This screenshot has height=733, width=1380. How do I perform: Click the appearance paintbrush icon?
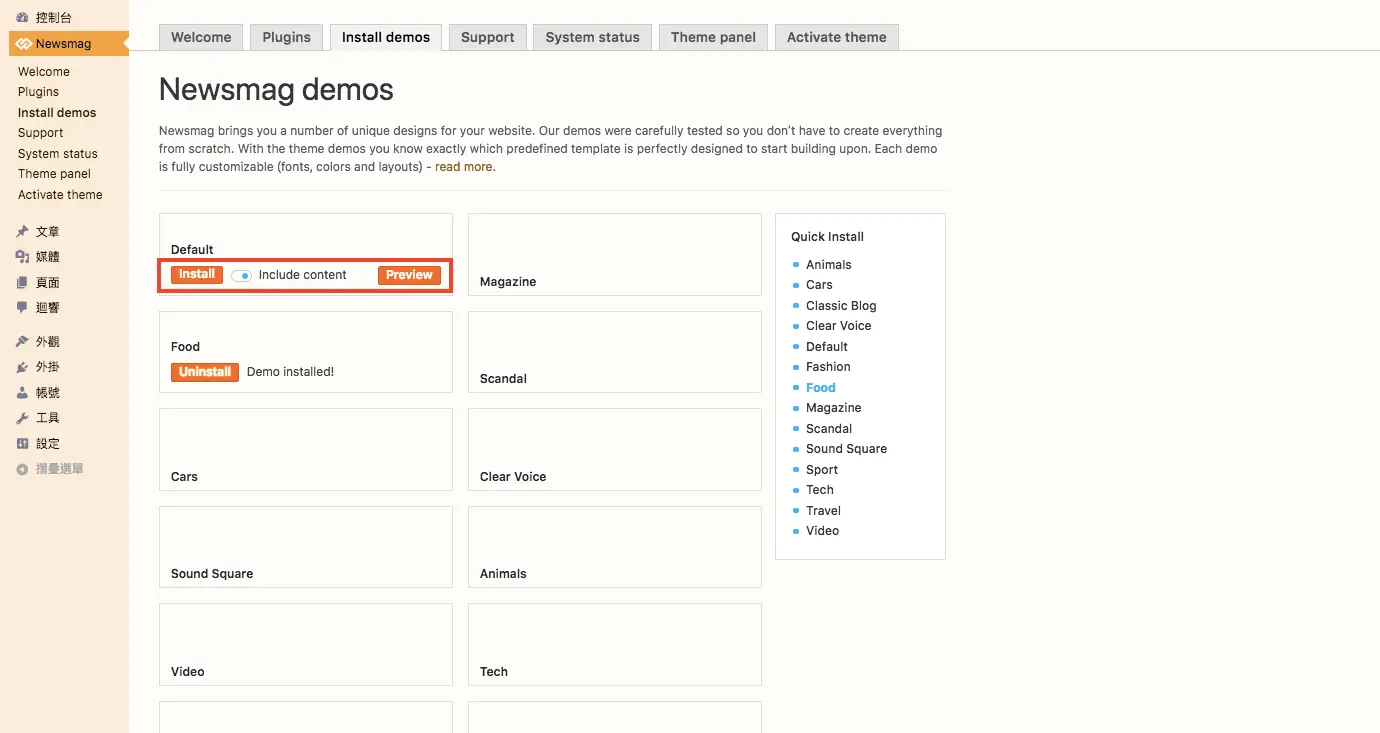(22, 342)
